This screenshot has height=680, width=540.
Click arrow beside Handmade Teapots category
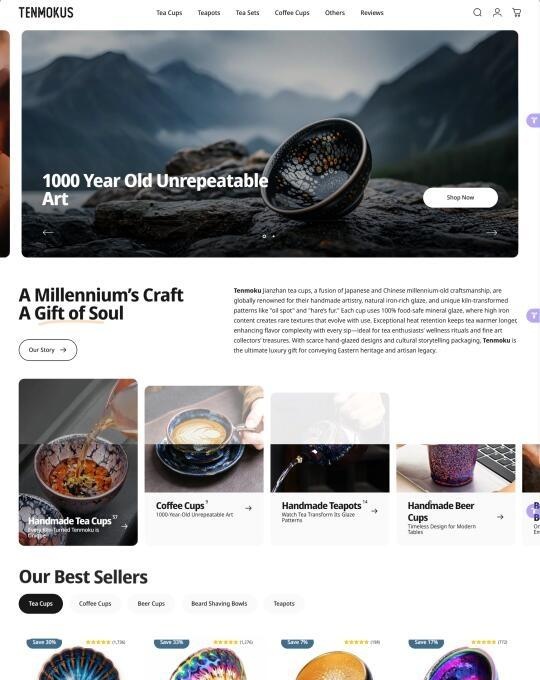(374, 511)
